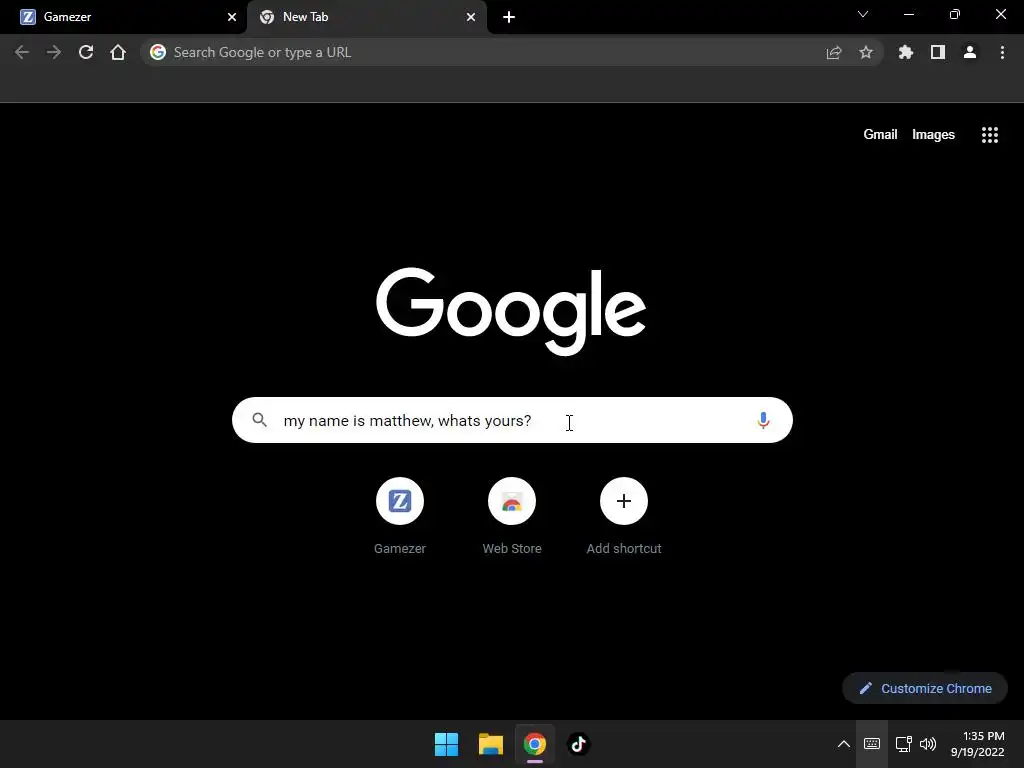Open the volume speaker tray icon

pyautogui.click(x=927, y=744)
